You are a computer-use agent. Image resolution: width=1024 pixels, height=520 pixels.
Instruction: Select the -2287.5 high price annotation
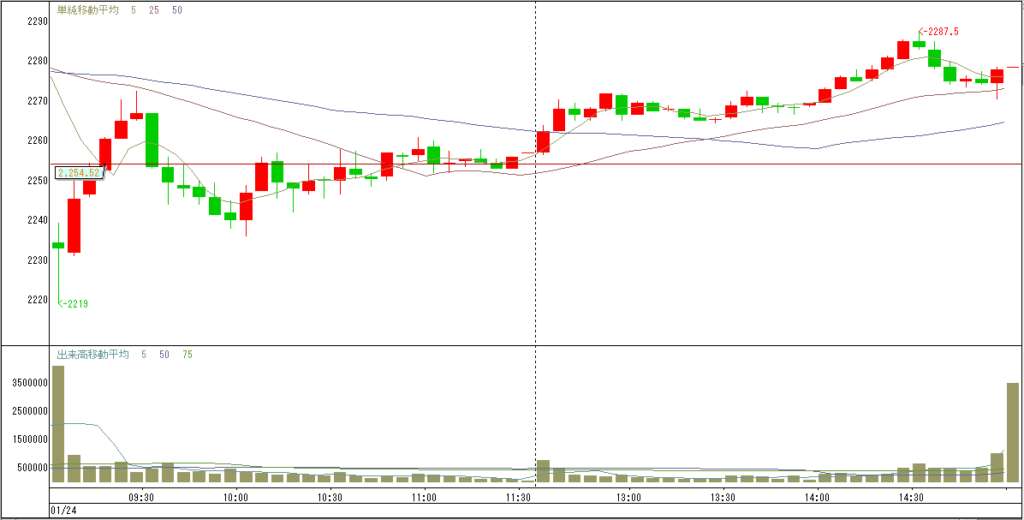938,31
